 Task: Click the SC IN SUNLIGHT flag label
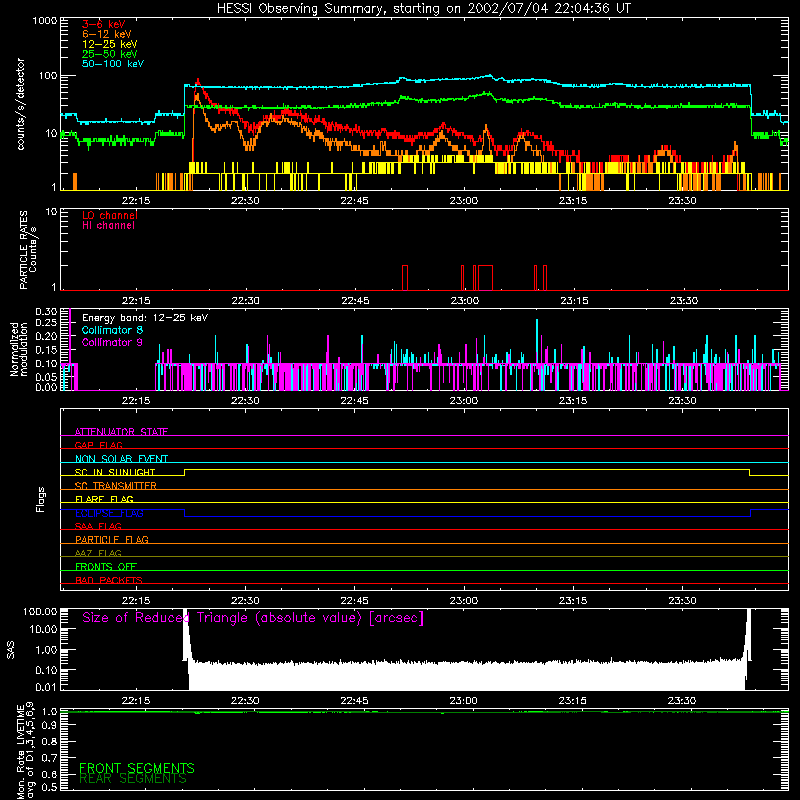pos(115,472)
